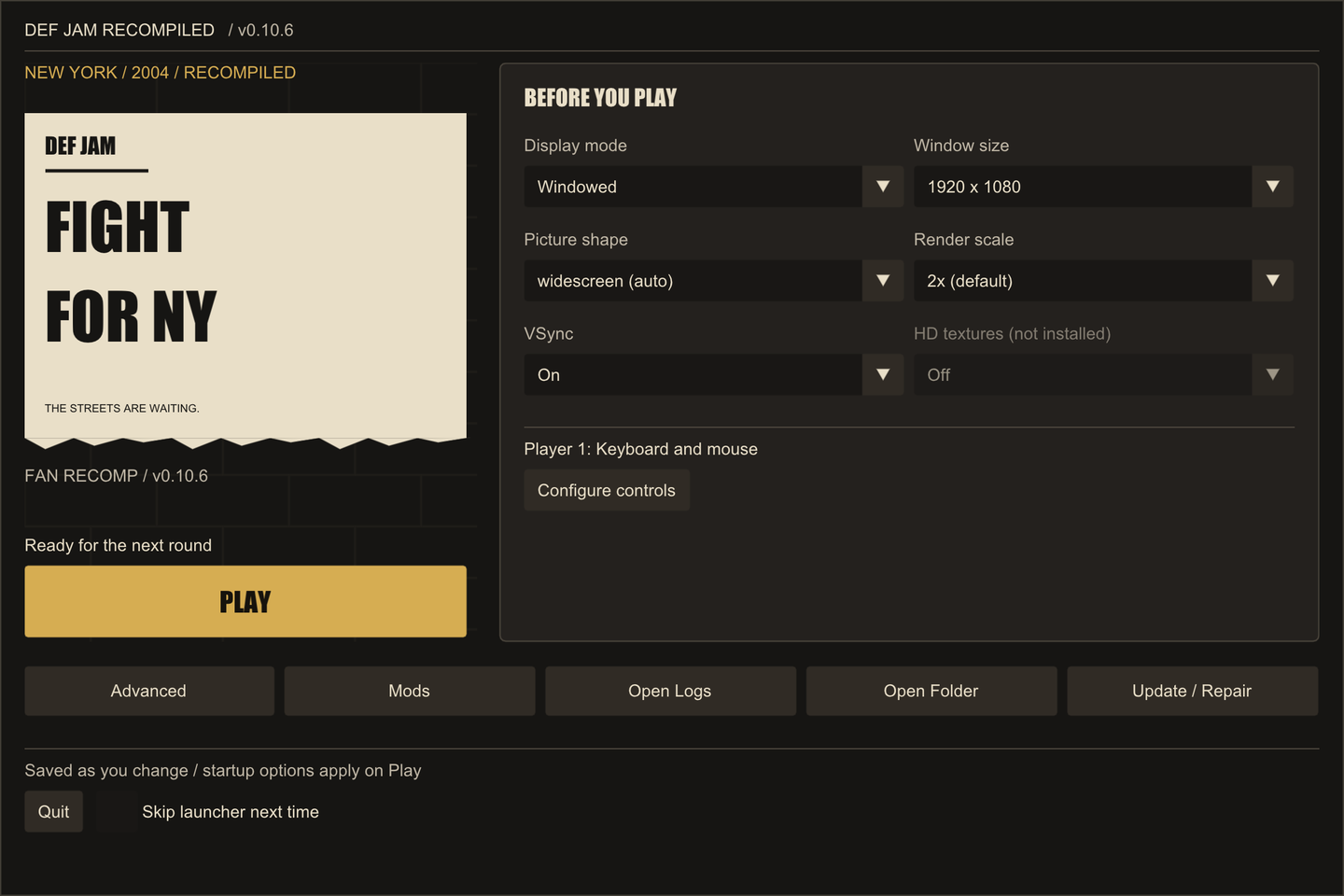1344x896 pixels.
Task: Click the Open Folder button
Action: pyautogui.click(x=931, y=691)
